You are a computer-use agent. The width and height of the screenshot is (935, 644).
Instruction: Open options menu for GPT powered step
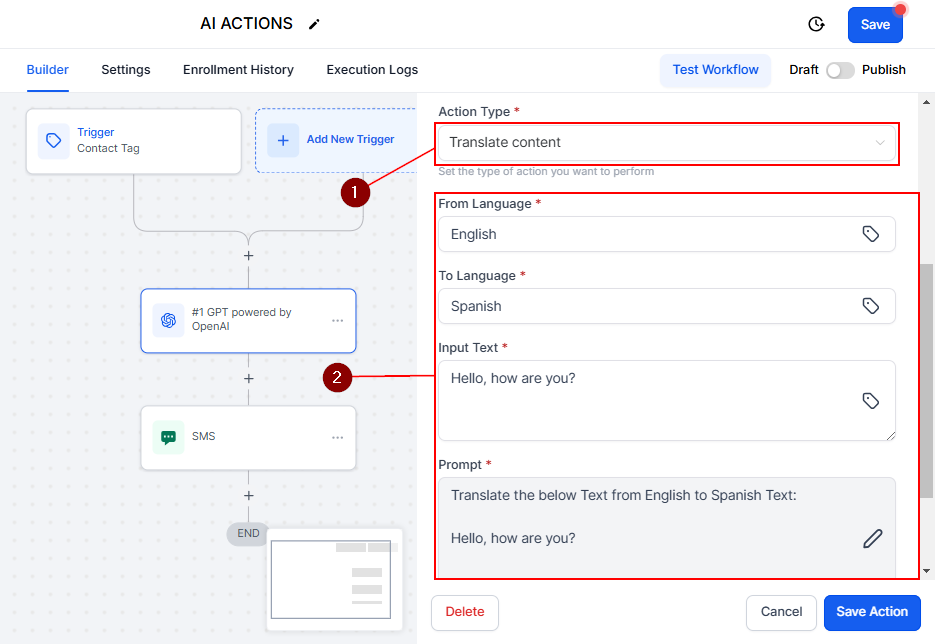[x=338, y=321]
